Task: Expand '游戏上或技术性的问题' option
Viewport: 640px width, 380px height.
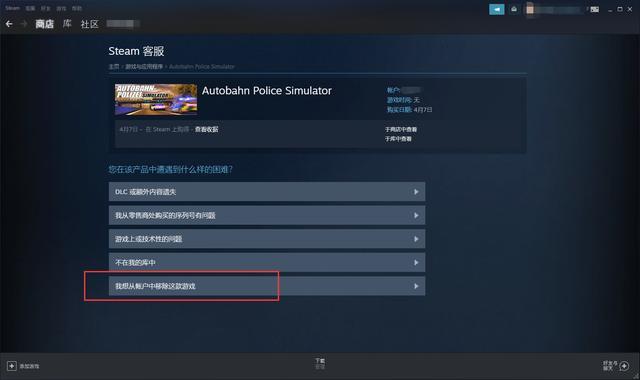Action: pyautogui.click(x=267, y=239)
